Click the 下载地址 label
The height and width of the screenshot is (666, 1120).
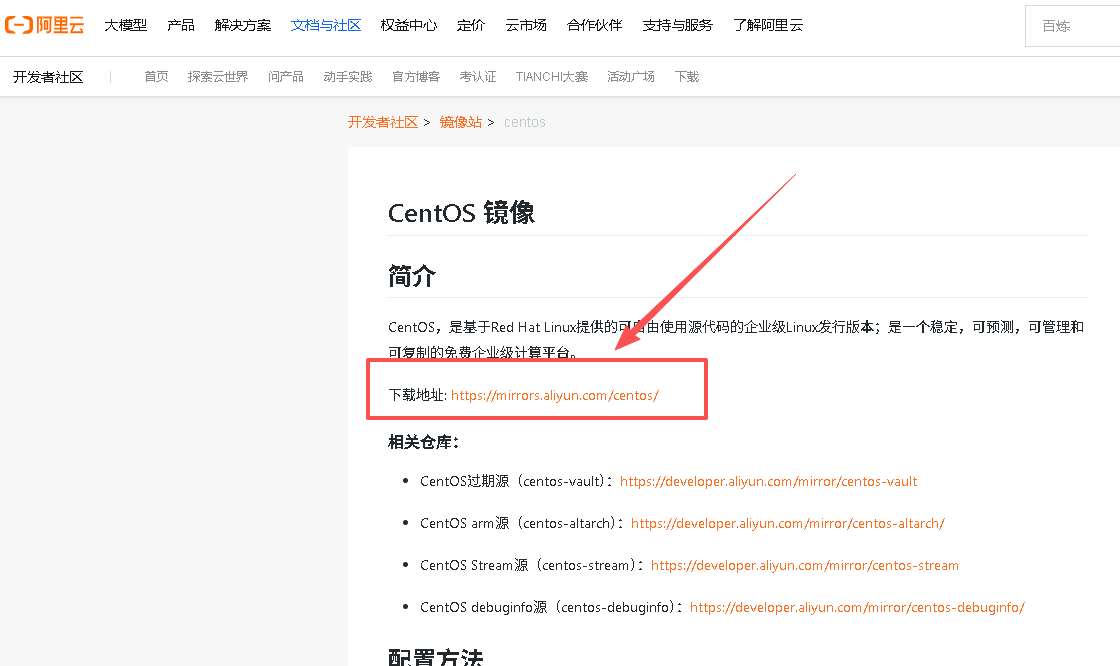(x=417, y=395)
